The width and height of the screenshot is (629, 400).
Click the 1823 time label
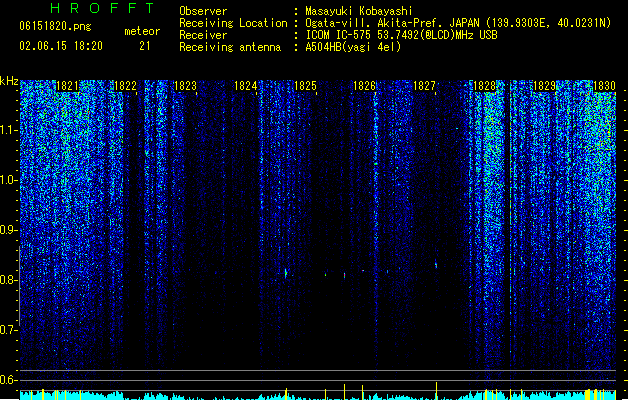(185, 86)
